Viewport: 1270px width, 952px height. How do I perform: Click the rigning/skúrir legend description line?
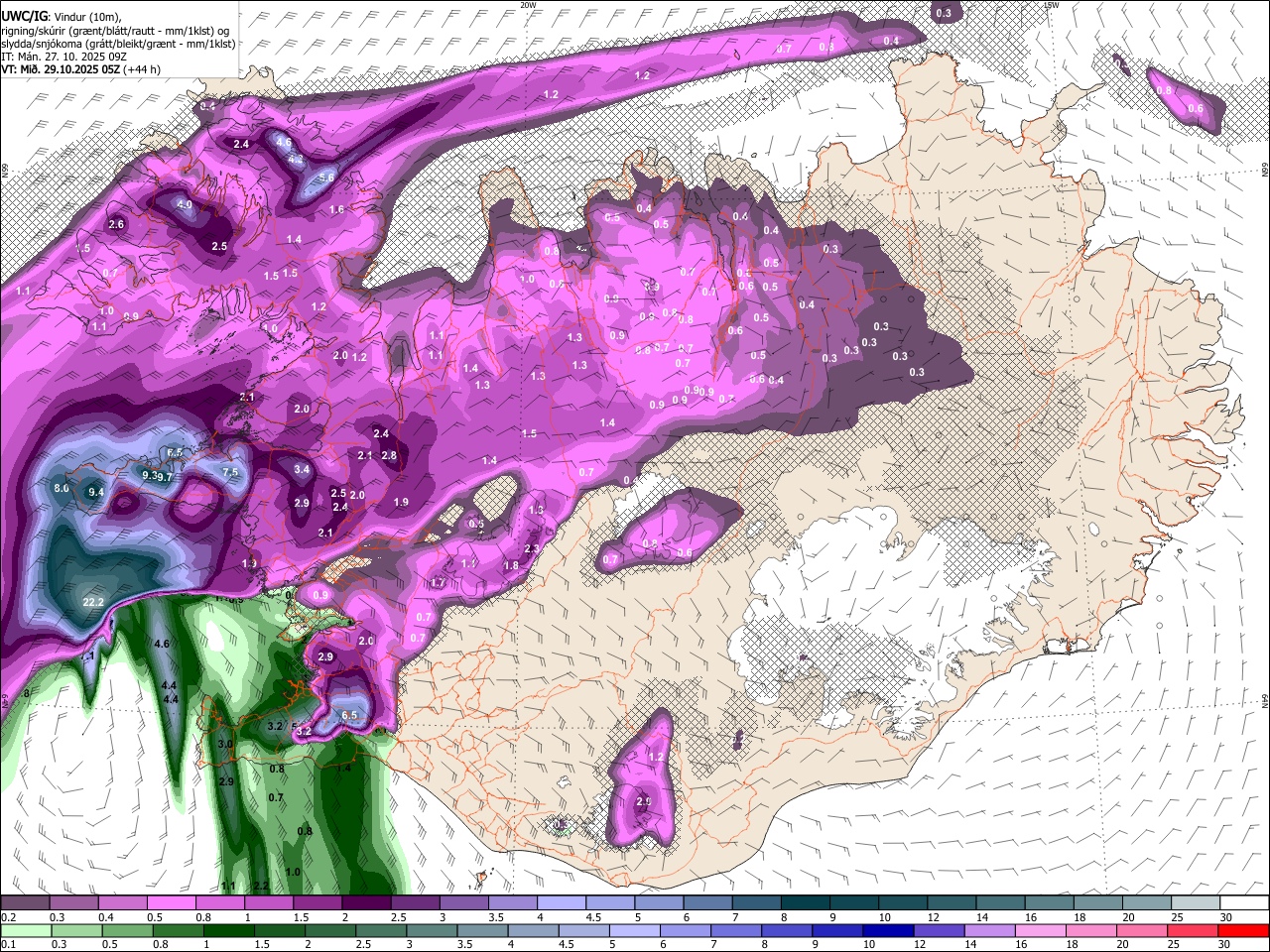click(x=116, y=31)
